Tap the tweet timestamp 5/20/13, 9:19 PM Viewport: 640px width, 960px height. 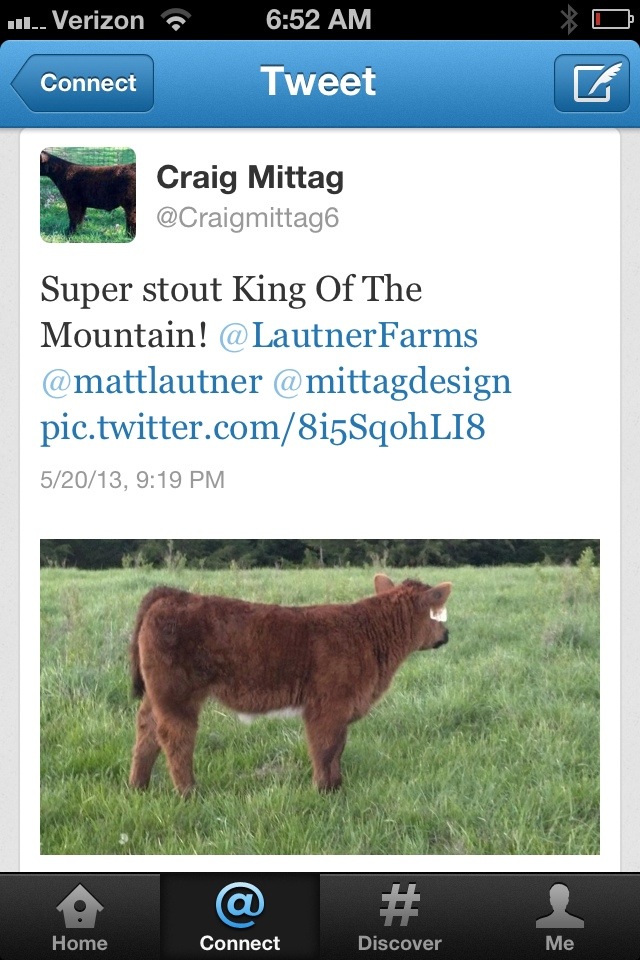(132, 480)
